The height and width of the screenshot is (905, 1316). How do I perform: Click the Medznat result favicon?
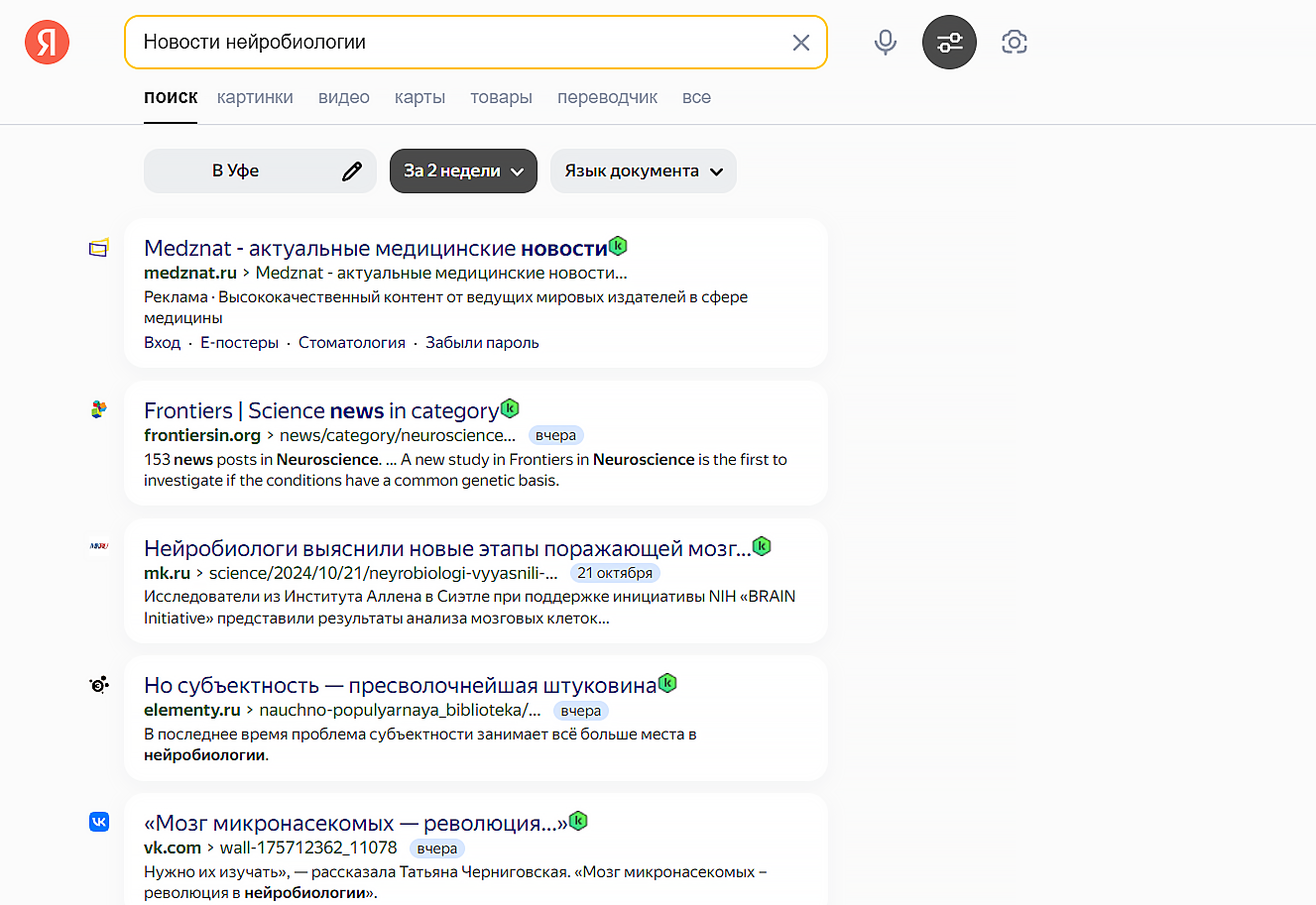(99, 248)
